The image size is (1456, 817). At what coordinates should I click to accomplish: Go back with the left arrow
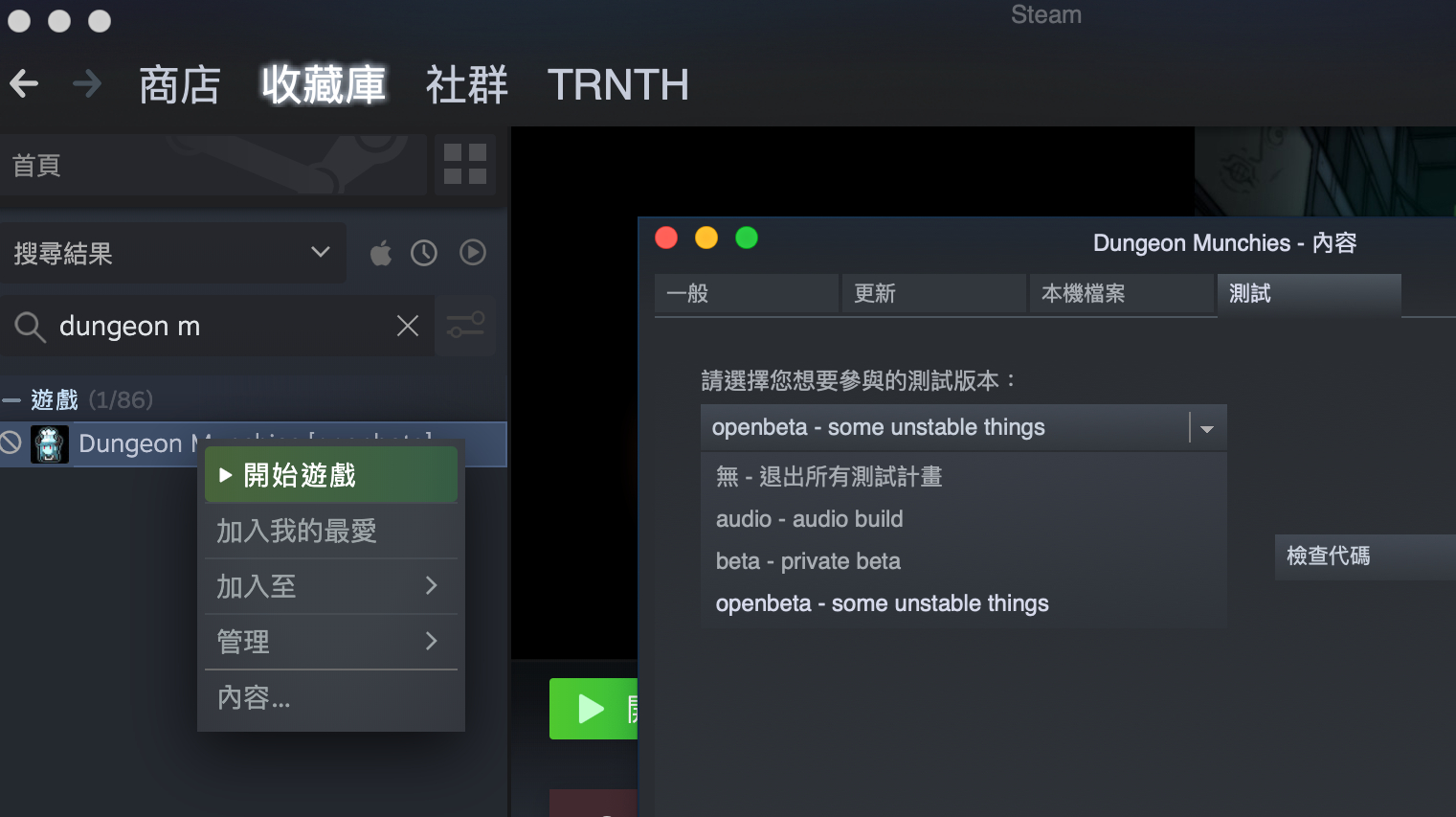pyautogui.click(x=24, y=84)
